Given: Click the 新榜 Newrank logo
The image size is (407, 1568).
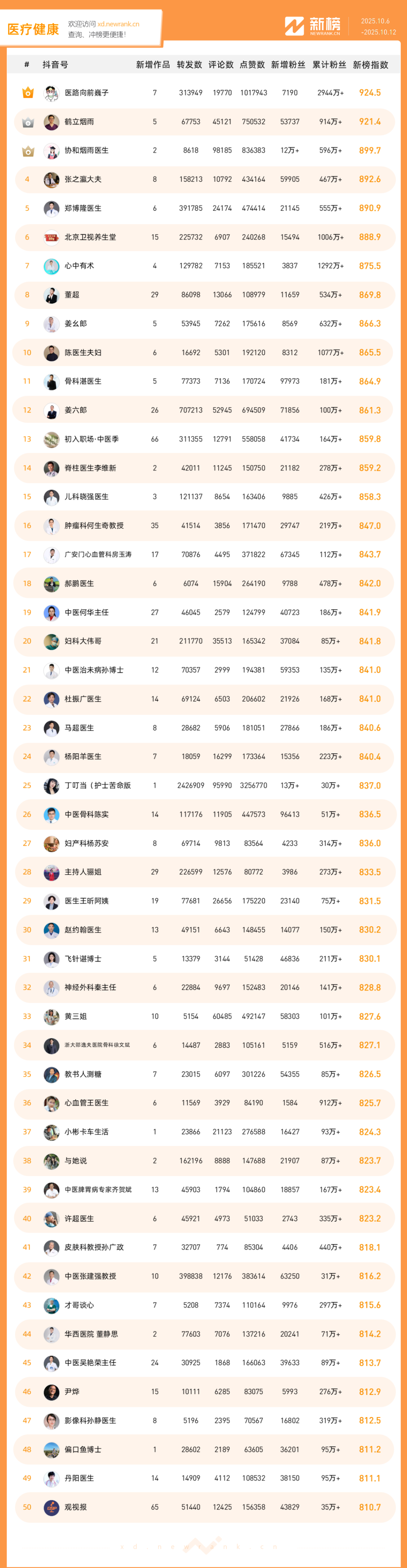Looking at the screenshot, I should click(313, 26).
